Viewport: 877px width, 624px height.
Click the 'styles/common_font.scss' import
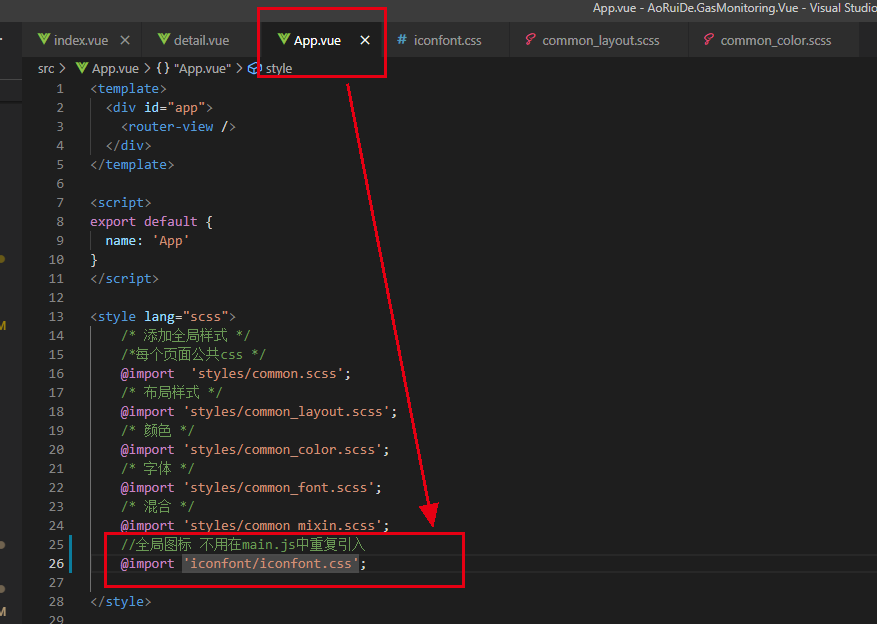tap(251, 488)
